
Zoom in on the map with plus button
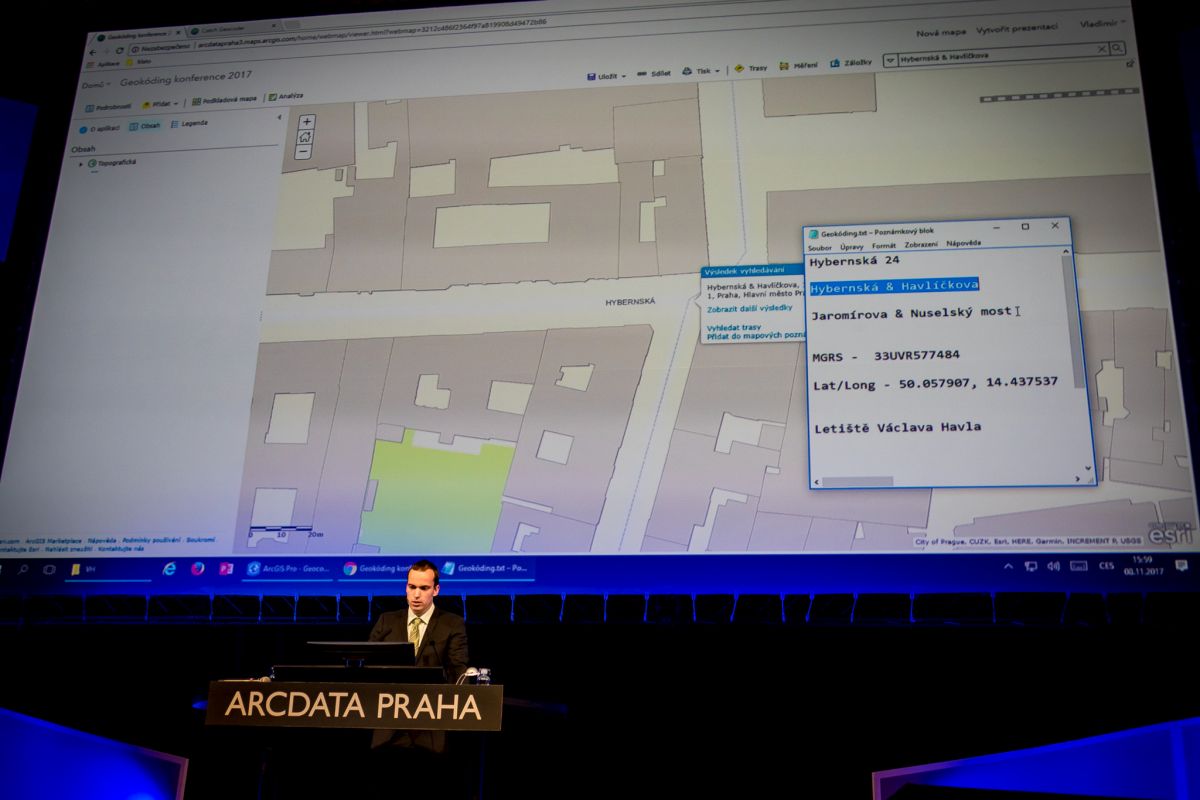point(307,122)
